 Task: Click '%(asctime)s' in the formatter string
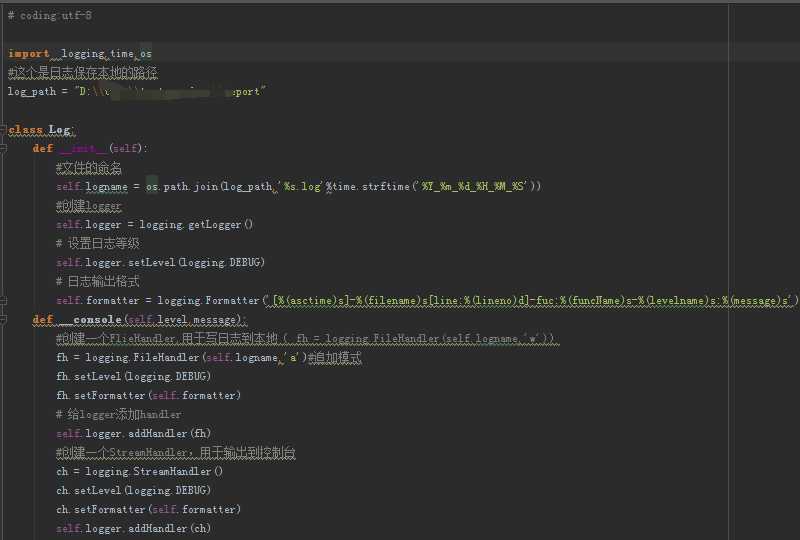(x=311, y=301)
